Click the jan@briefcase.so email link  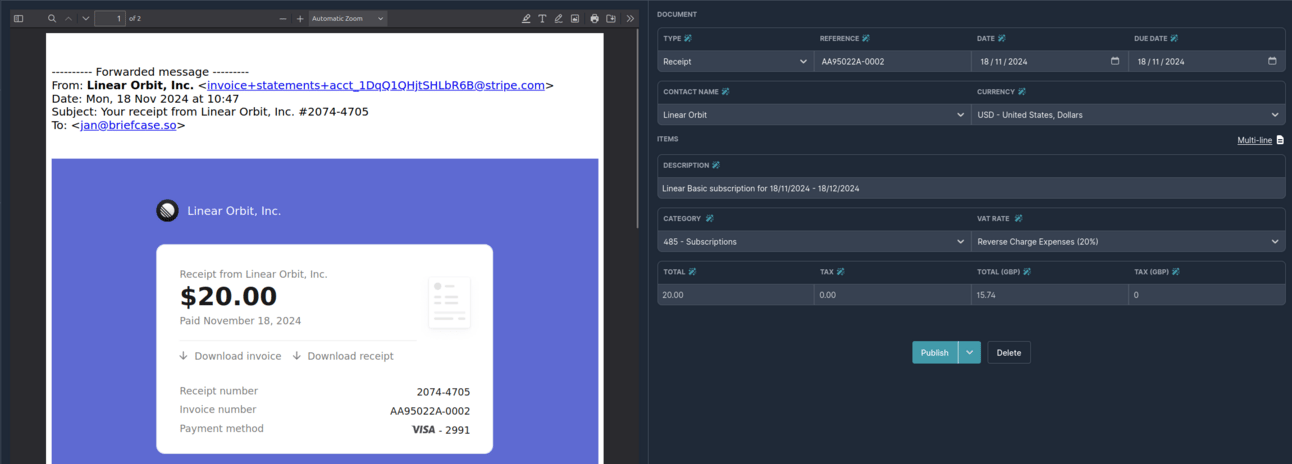tap(128, 125)
